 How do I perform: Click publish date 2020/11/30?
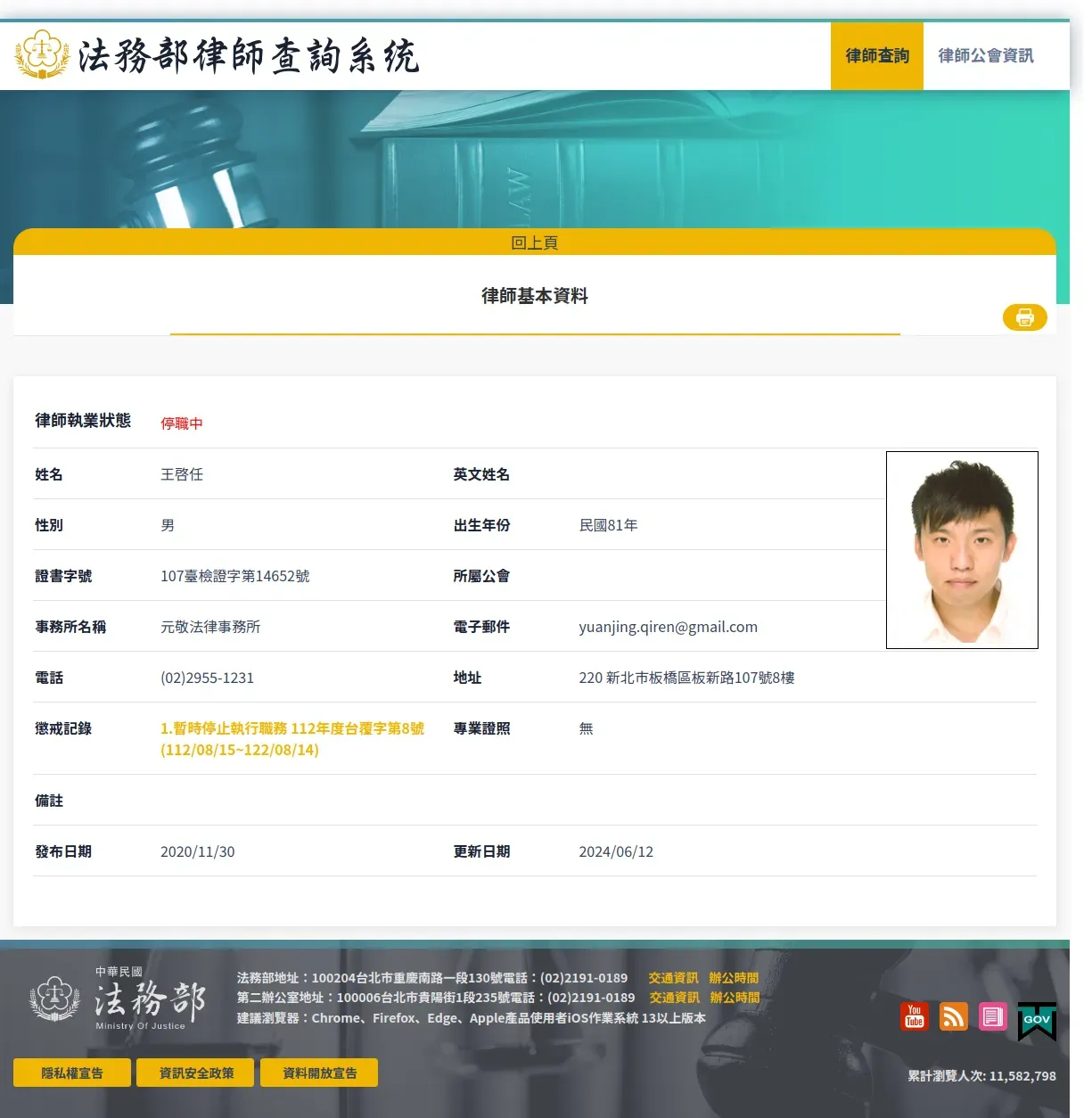point(197,851)
